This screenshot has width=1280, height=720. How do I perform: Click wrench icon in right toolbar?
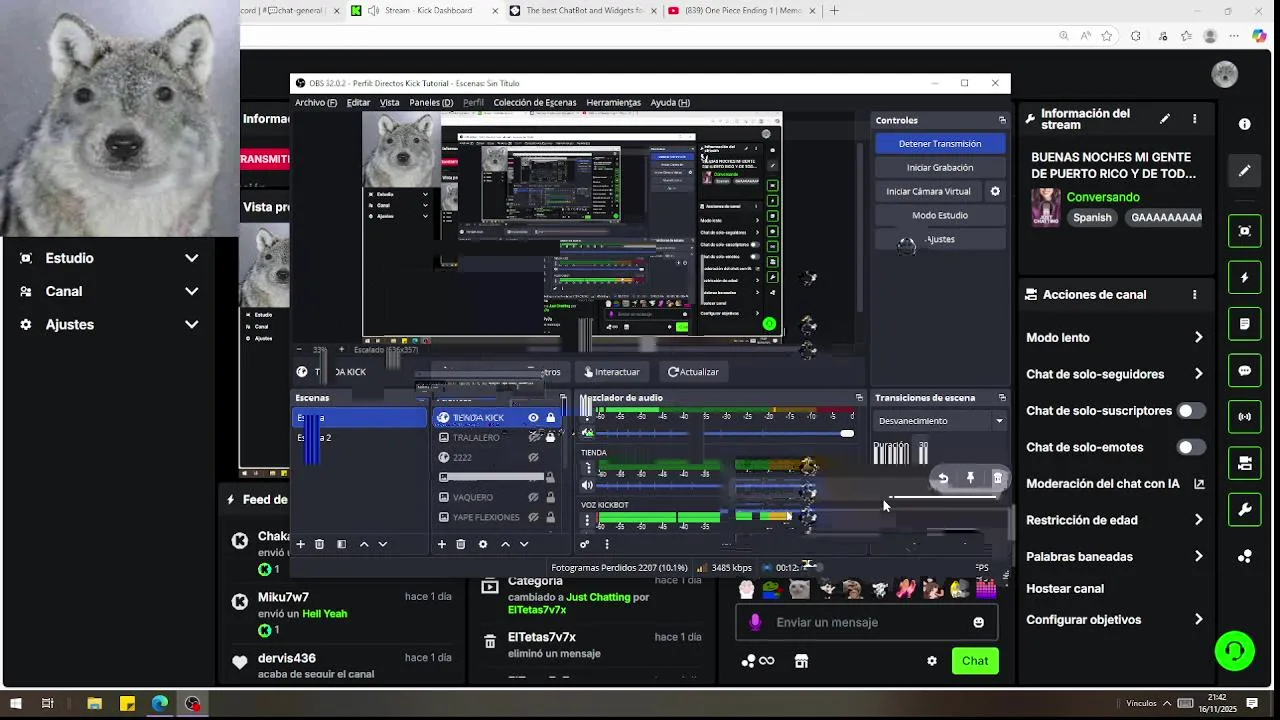tap(1244, 510)
